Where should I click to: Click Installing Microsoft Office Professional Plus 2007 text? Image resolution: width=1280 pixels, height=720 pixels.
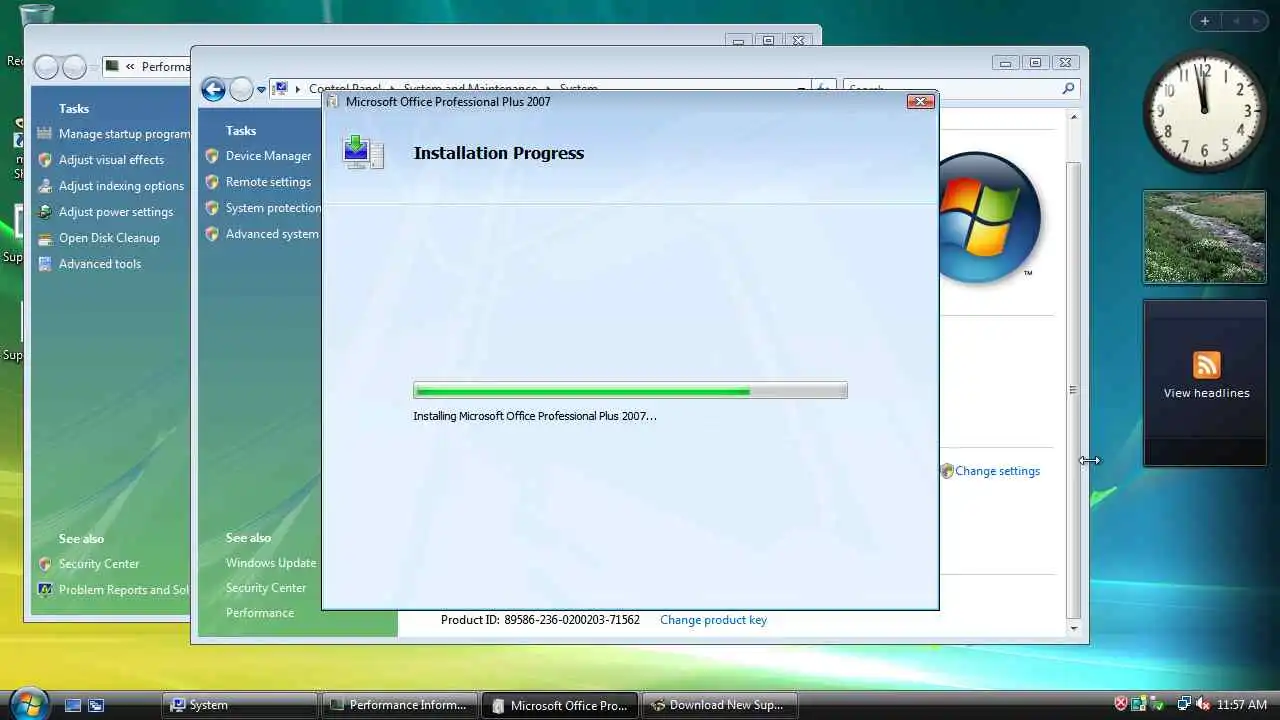point(535,416)
